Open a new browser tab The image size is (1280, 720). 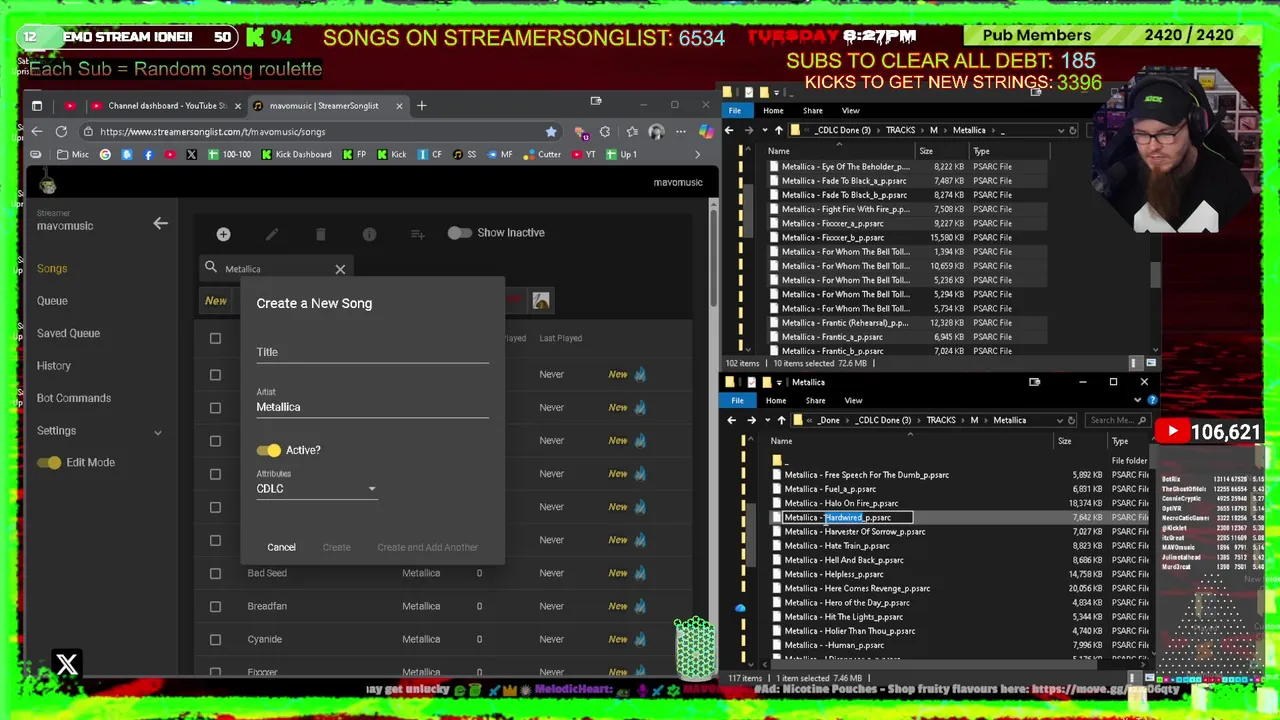[421, 105]
